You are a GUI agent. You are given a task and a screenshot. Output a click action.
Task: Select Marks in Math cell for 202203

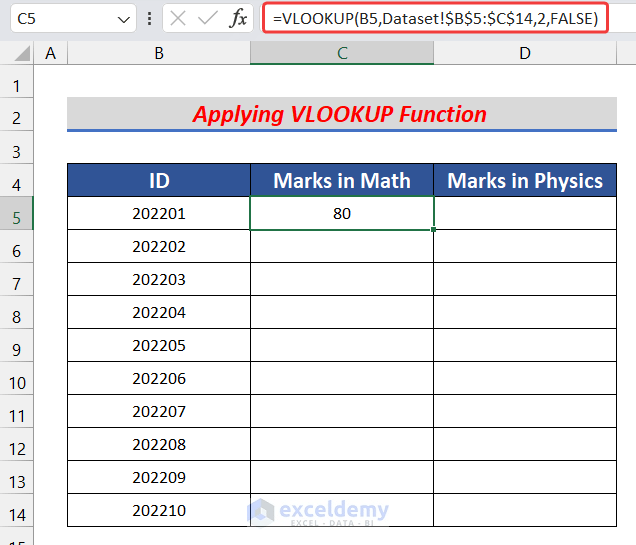tap(342, 279)
